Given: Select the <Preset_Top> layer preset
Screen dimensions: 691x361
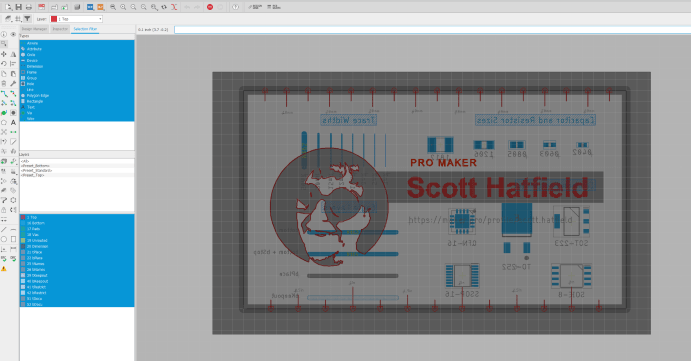Looking at the screenshot, I should click(77, 175).
